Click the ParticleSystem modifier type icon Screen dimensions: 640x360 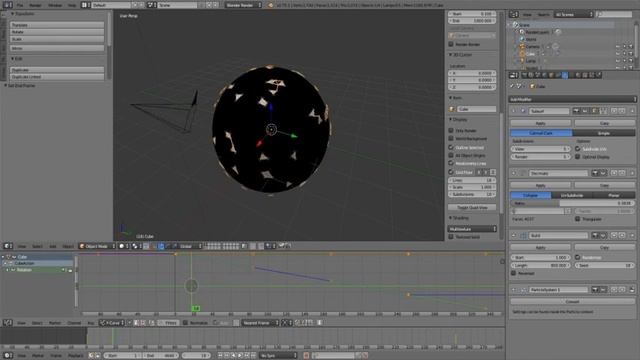tap(523, 290)
